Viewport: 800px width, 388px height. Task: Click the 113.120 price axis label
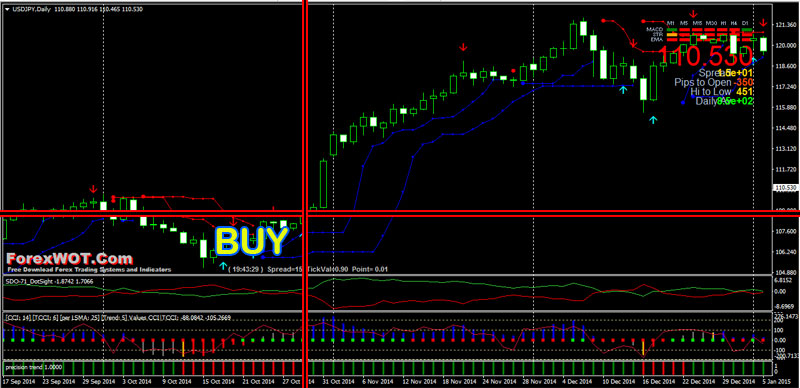786,150
